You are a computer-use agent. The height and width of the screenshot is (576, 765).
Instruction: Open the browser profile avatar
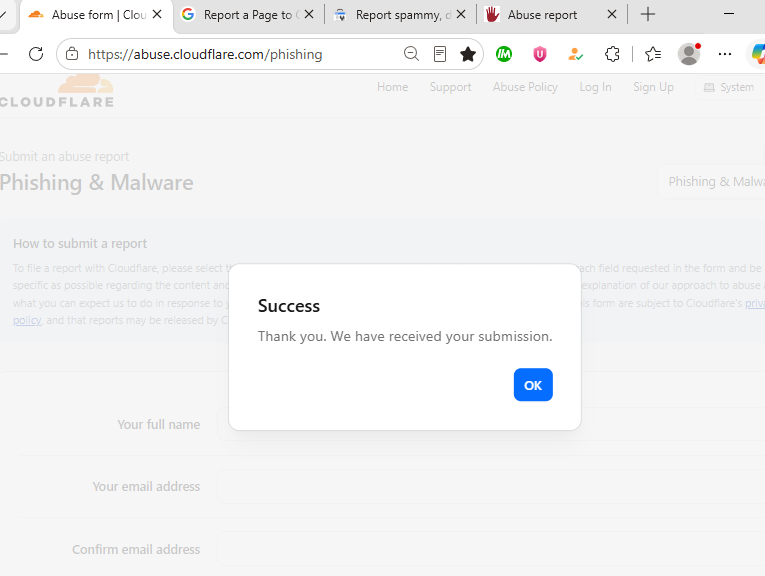click(x=689, y=54)
